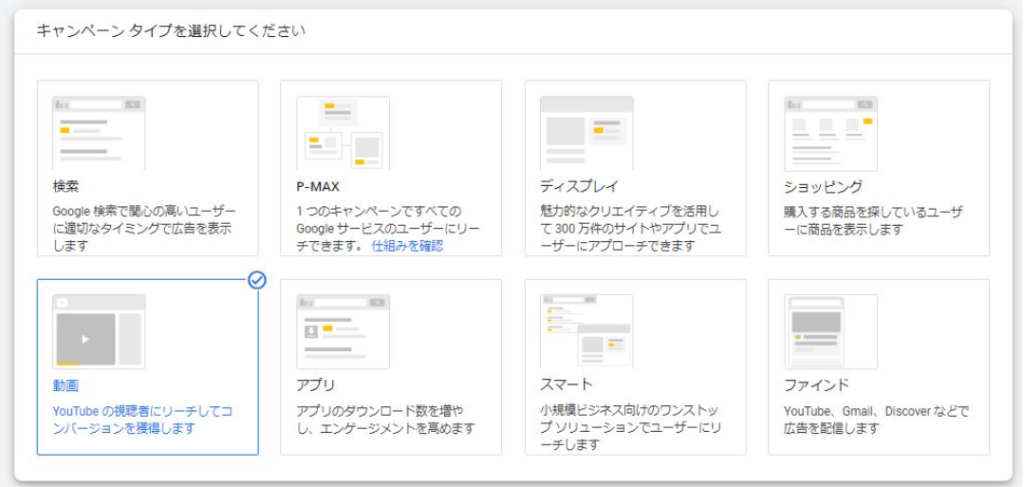Click the 小規模ビジネス向け description
Viewport: 1024px width, 487px height.
(x=630, y=428)
